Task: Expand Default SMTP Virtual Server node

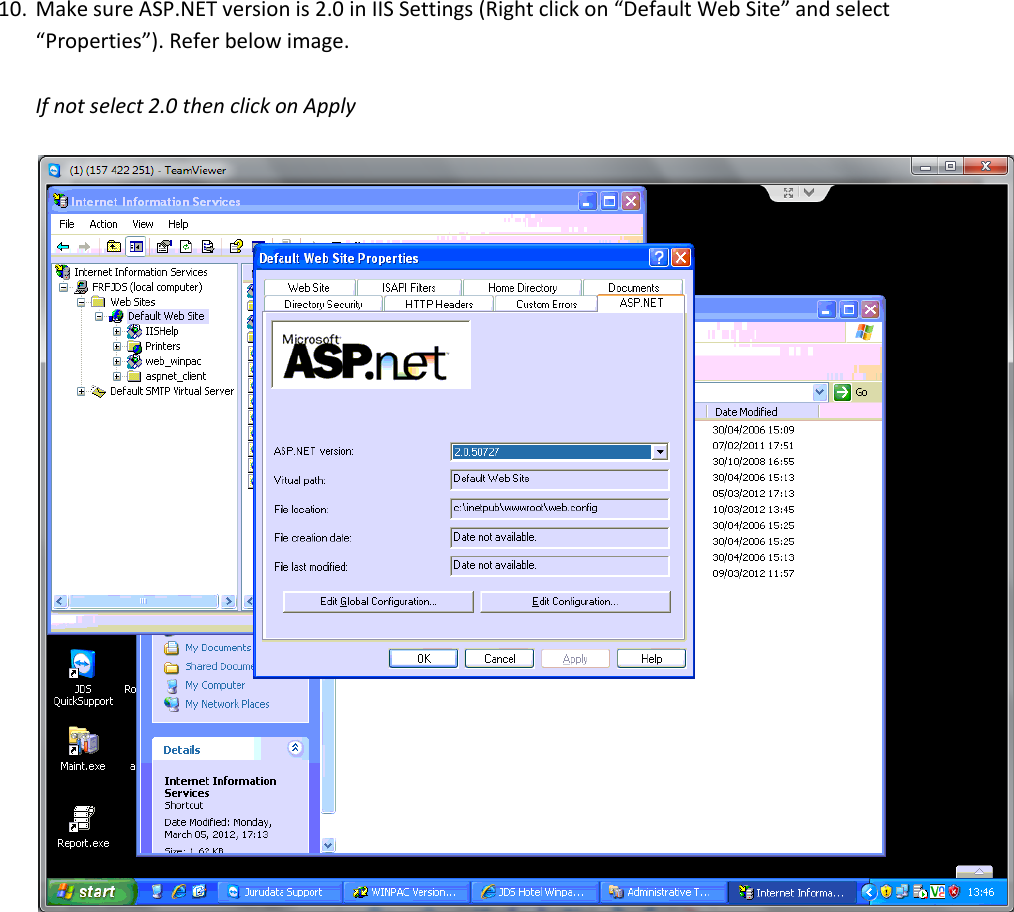Action: click(x=81, y=391)
